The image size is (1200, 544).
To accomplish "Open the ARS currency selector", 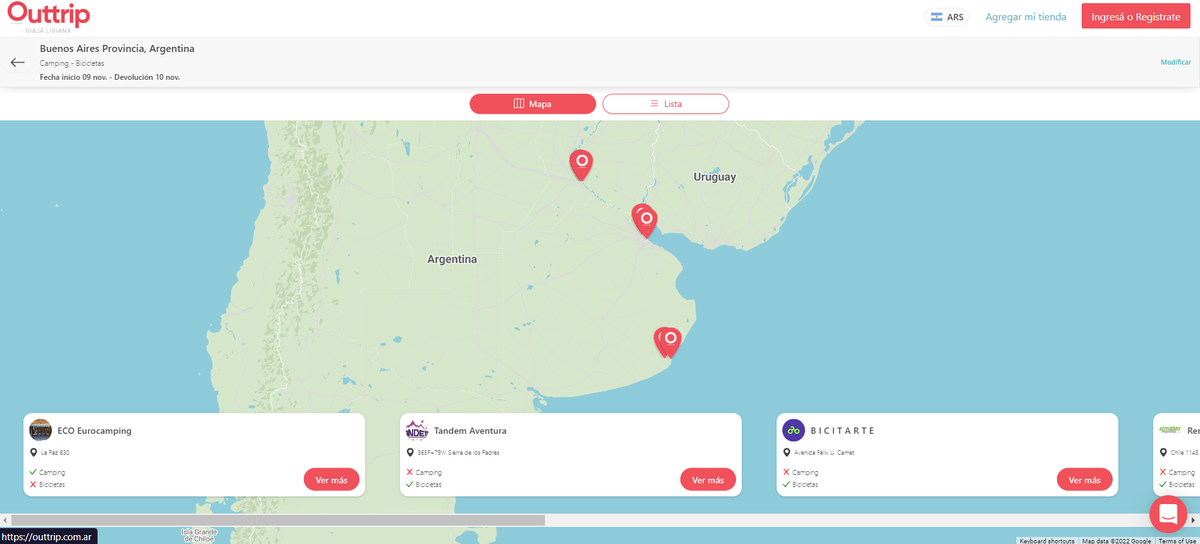I will (x=946, y=17).
